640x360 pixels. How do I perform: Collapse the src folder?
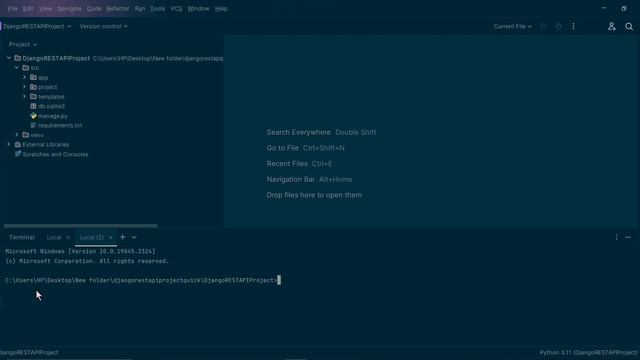tap(17, 67)
